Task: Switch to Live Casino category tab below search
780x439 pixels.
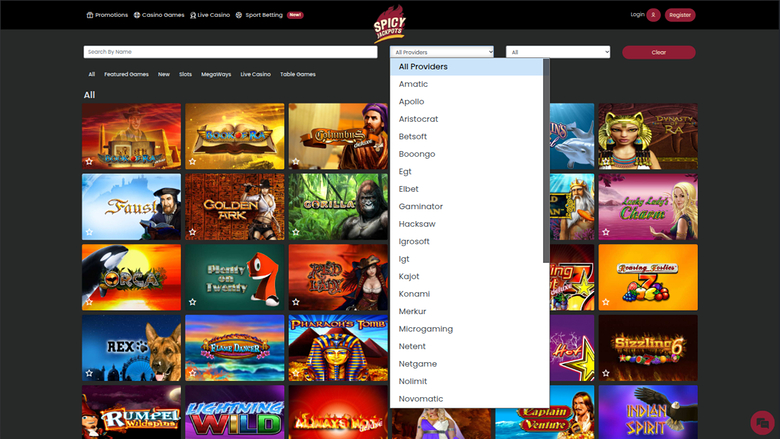Action: click(x=255, y=74)
